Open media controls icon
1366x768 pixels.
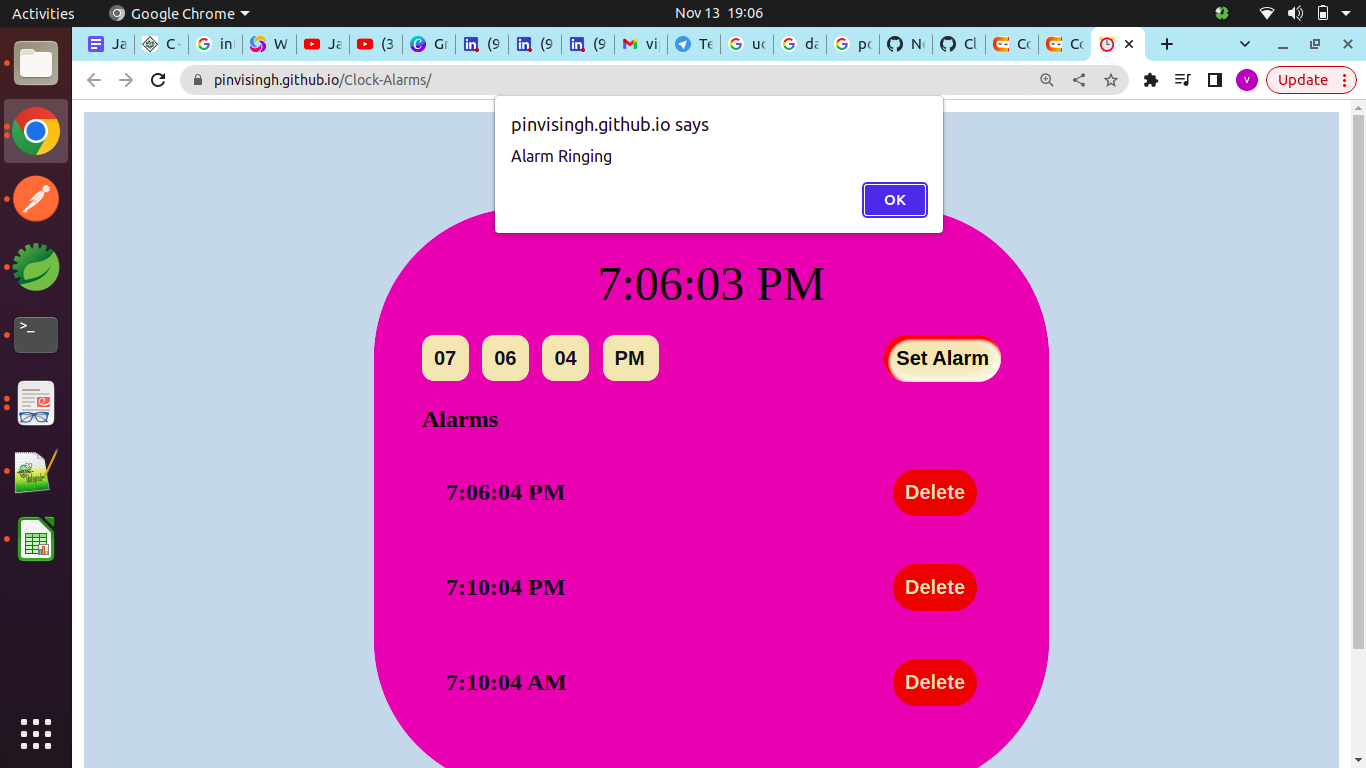1183,80
